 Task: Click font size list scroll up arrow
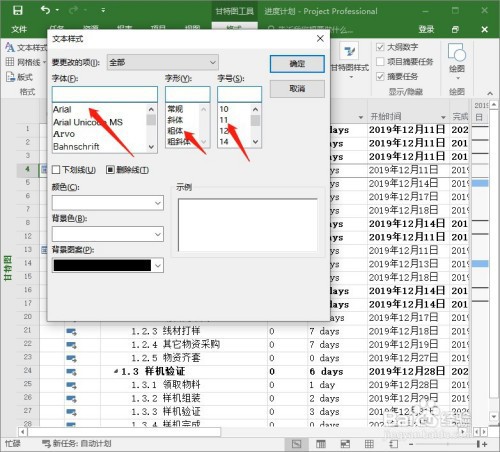click(255, 109)
